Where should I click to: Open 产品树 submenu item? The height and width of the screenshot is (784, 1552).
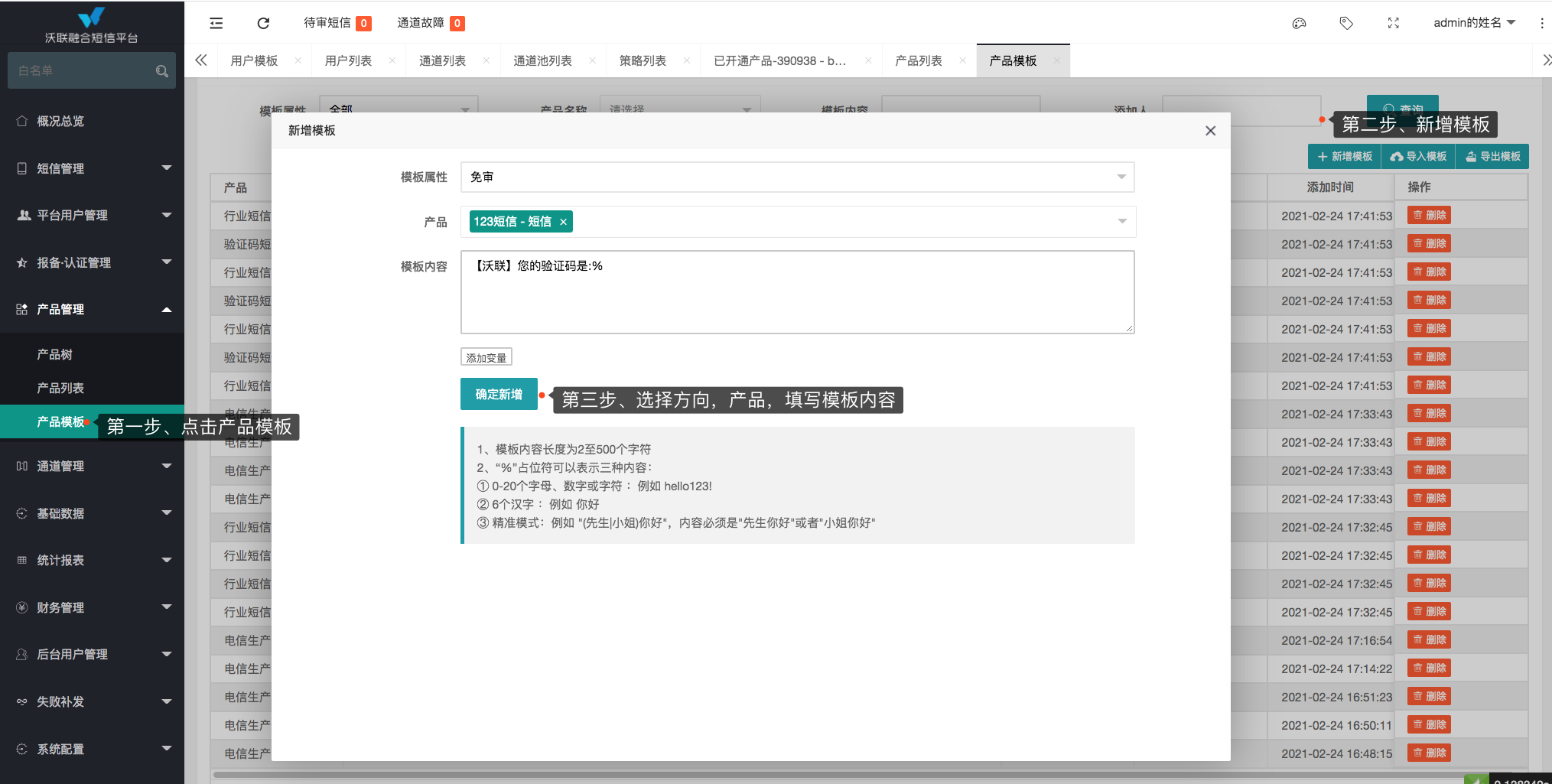92,354
